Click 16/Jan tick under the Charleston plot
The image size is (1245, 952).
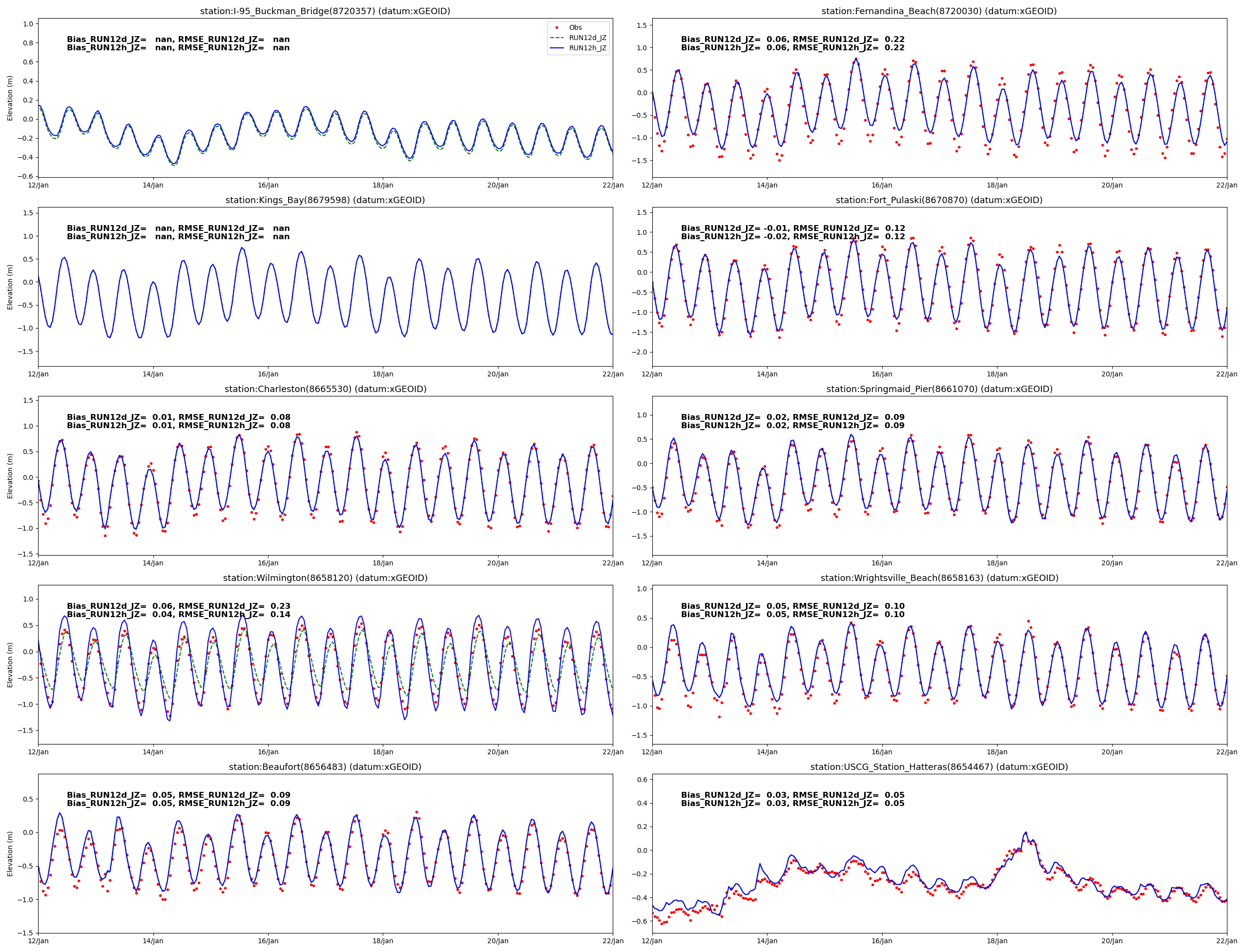268,563
